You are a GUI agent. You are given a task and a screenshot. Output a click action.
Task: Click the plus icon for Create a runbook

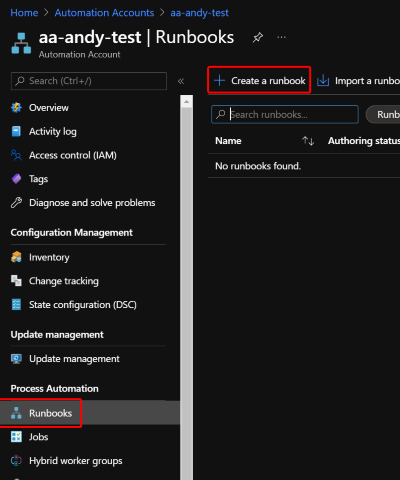pyautogui.click(x=220, y=81)
